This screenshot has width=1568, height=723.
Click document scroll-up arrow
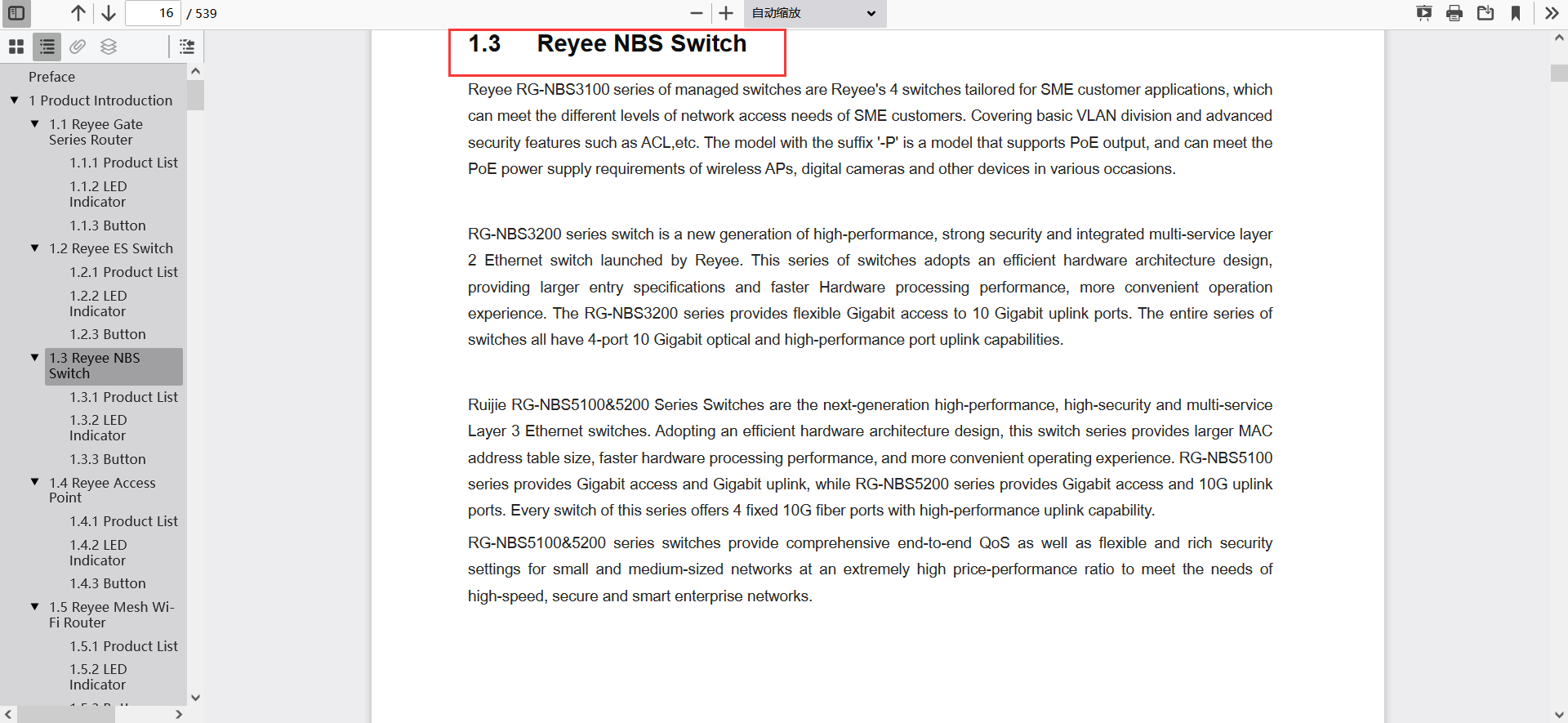click(1559, 38)
